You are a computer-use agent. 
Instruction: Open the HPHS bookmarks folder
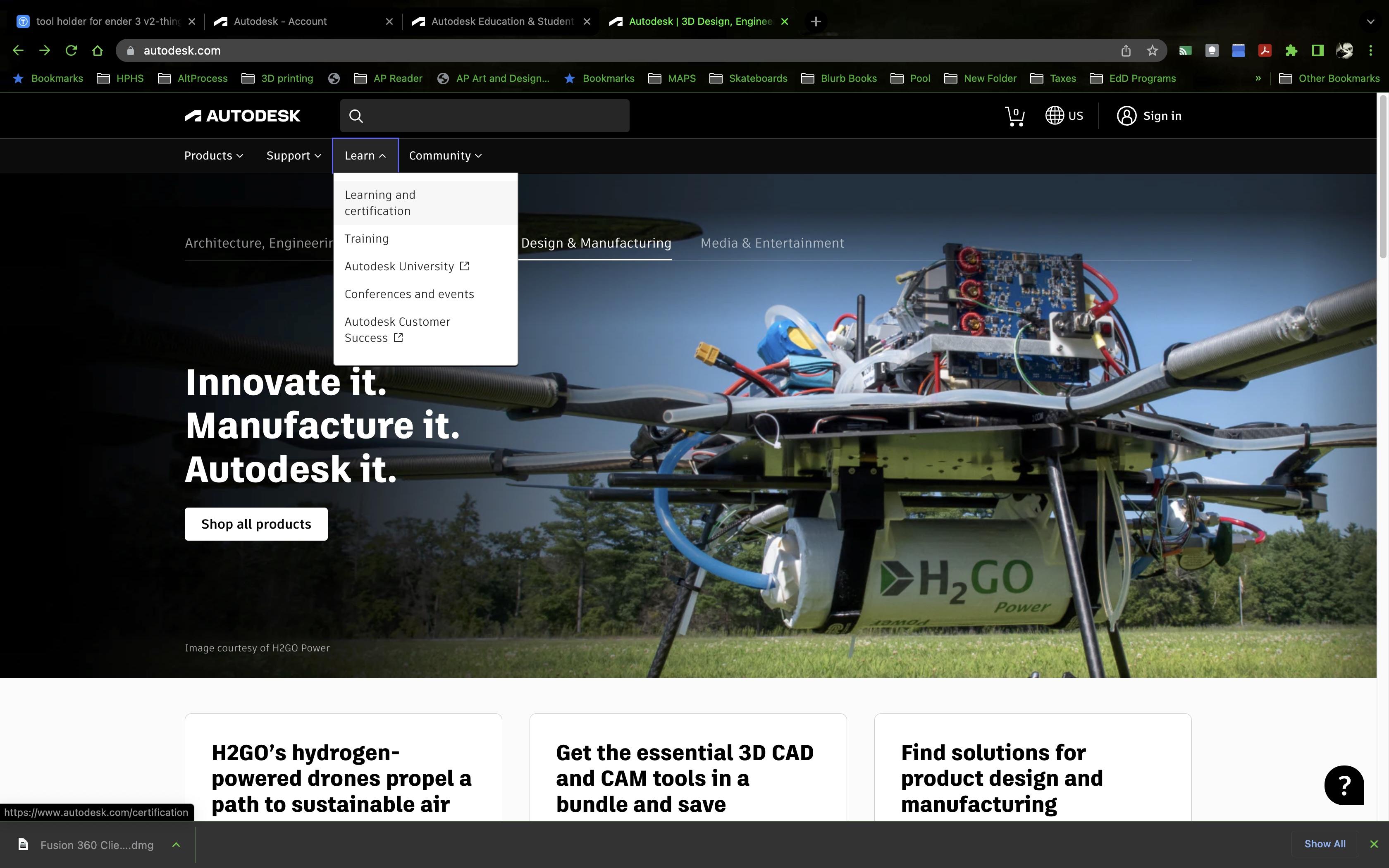(x=120, y=78)
